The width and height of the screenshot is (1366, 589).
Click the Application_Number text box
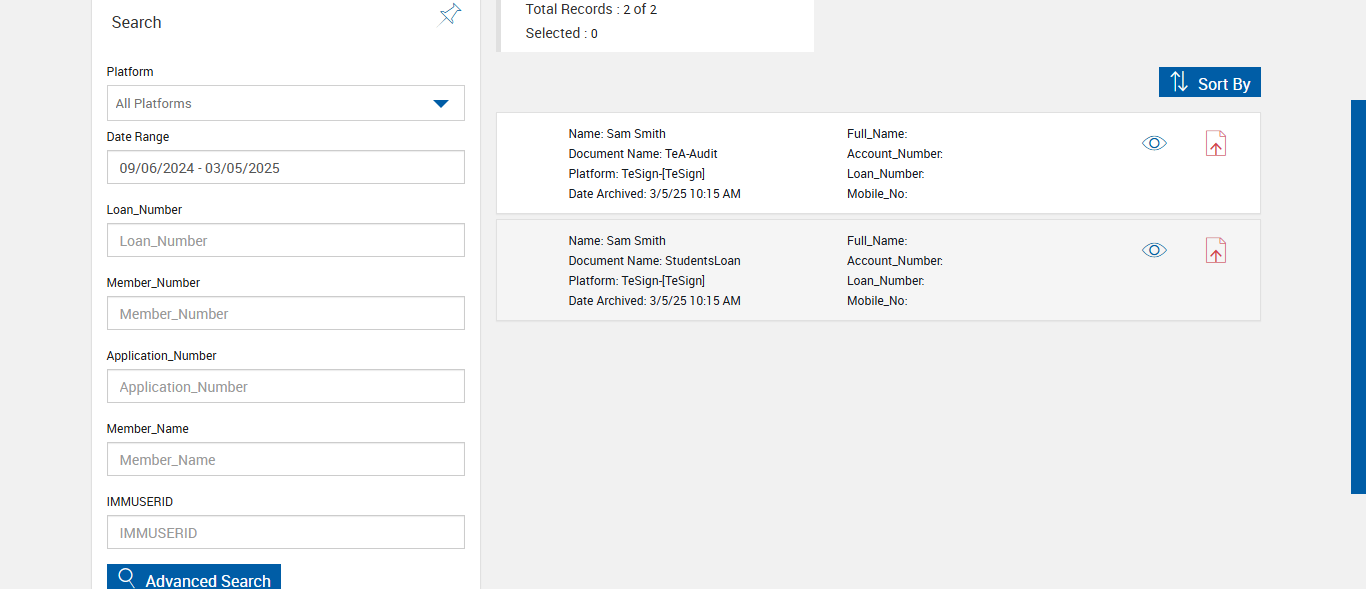285,387
